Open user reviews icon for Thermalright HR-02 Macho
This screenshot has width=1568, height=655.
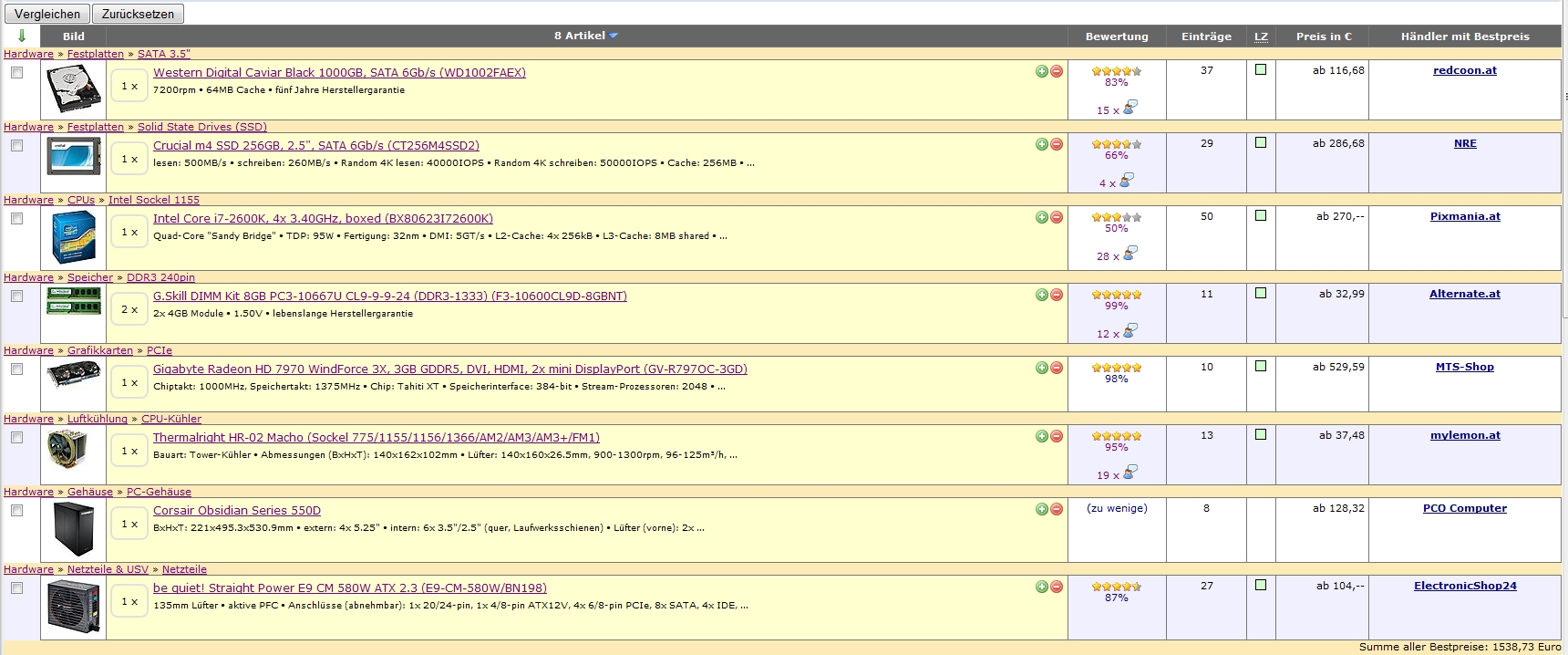(1130, 473)
